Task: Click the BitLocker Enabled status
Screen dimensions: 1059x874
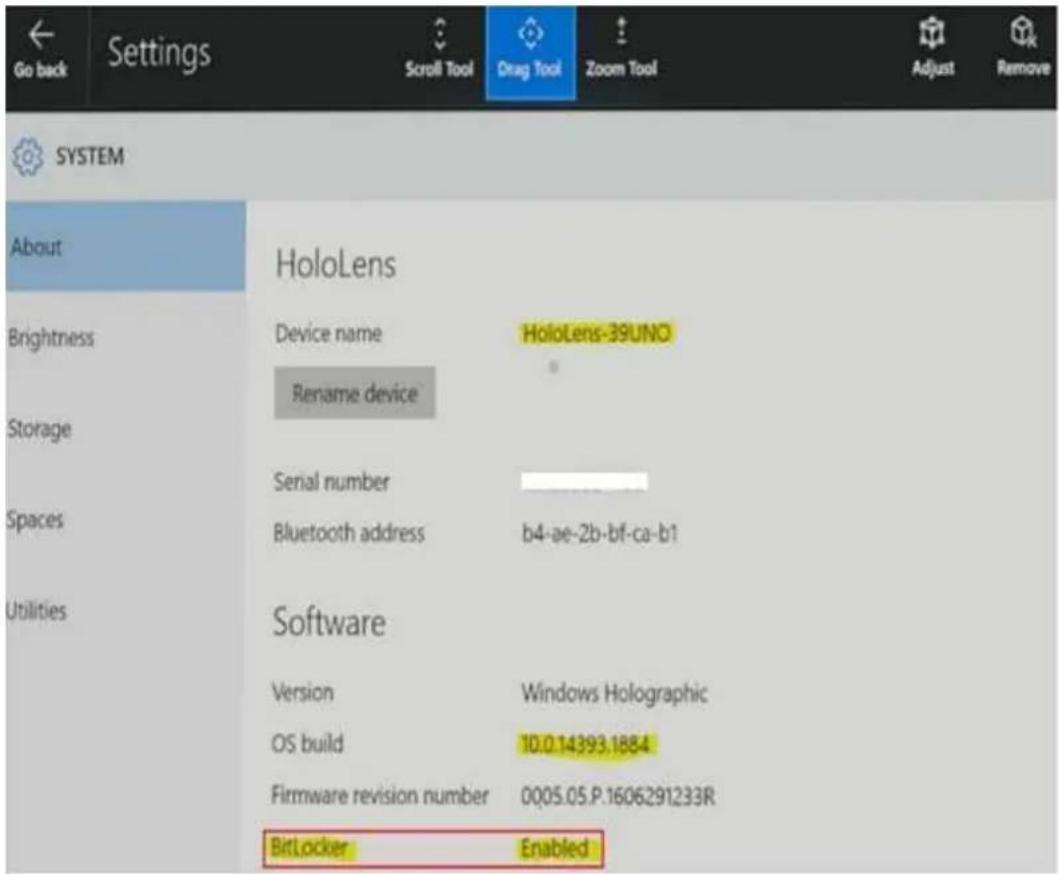Action: (554, 848)
